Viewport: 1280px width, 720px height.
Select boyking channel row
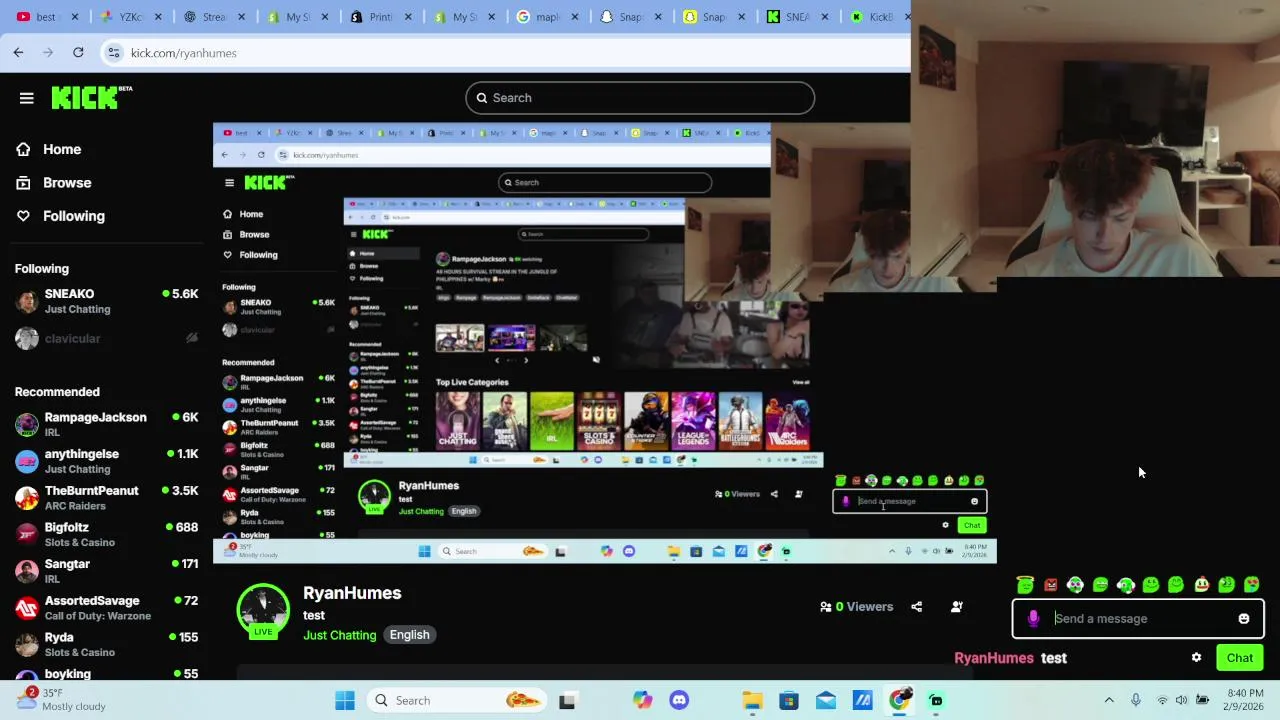point(106,674)
